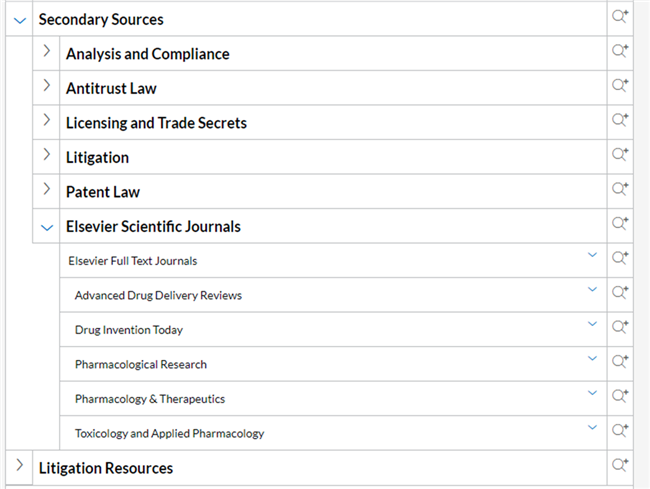Add Elsevier Scientific Journals to search

[x=620, y=223]
